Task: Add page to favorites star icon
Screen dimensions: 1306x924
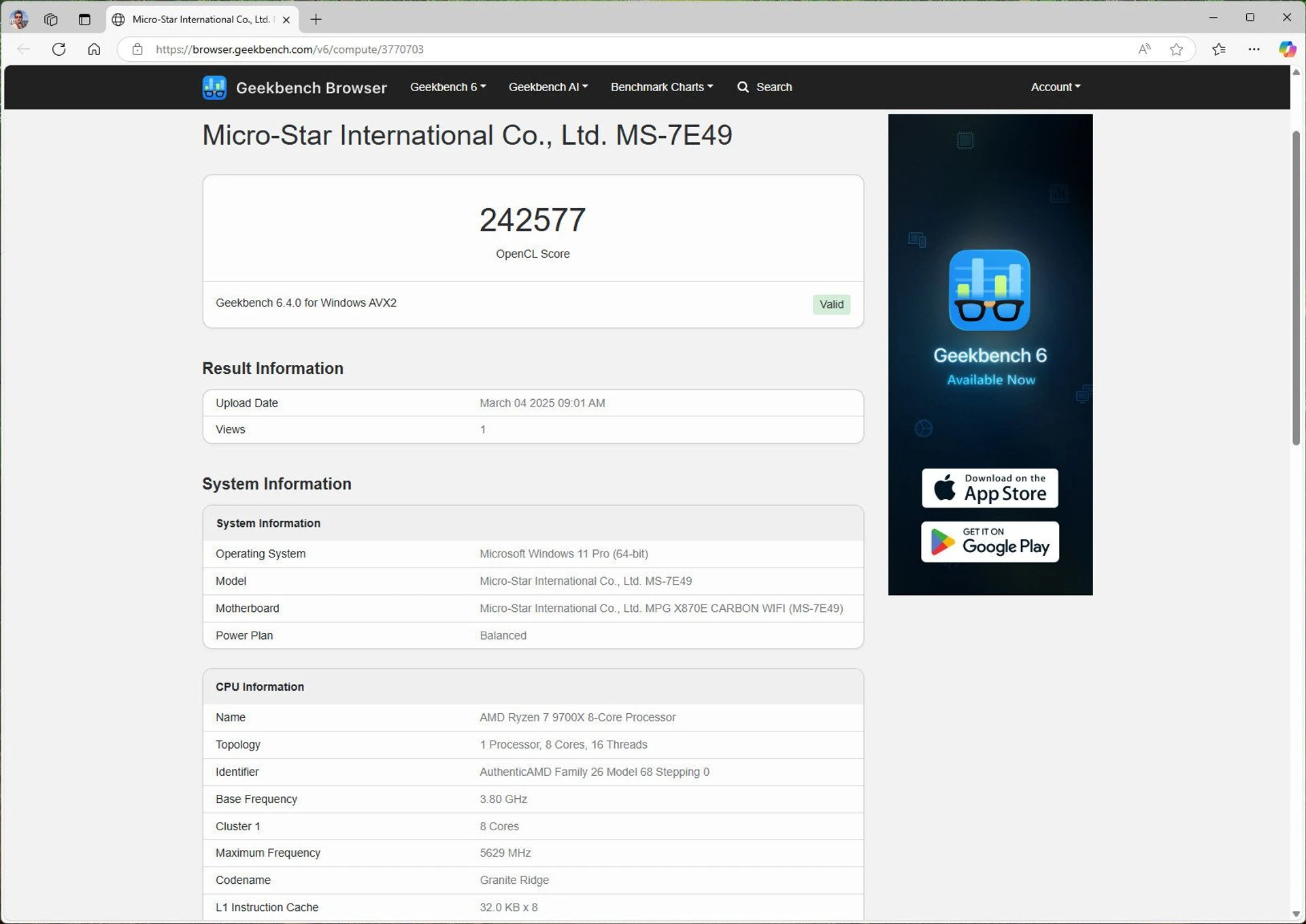Action: tap(1176, 49)
